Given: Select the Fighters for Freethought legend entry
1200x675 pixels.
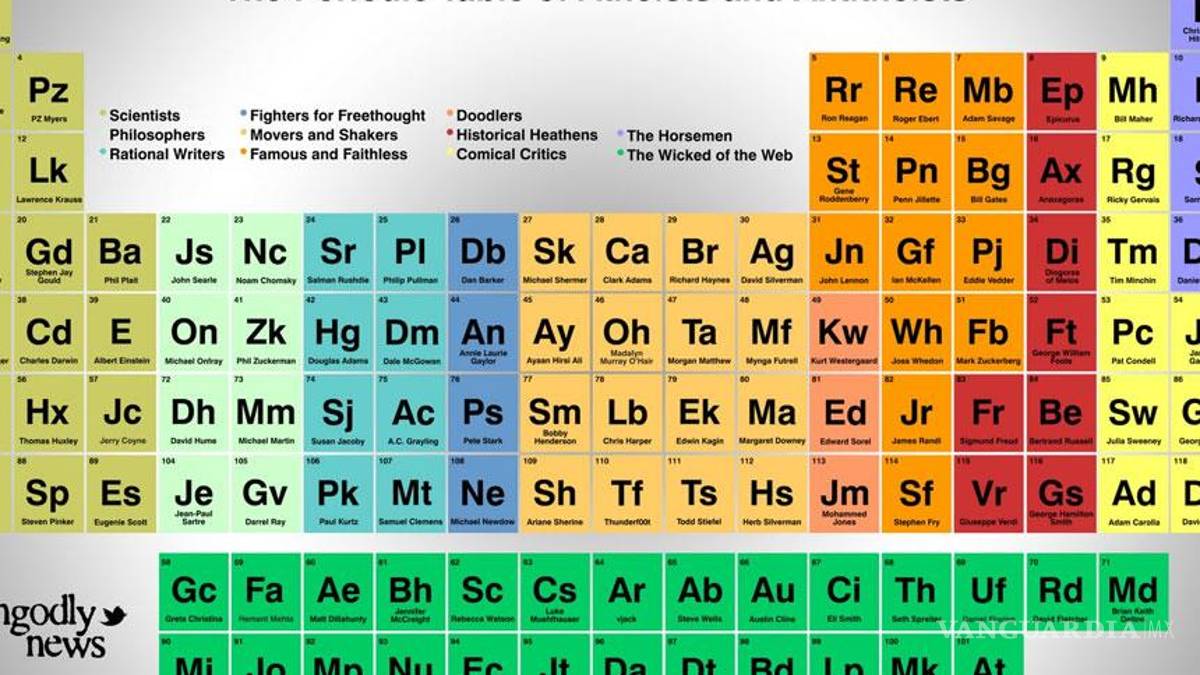Looking at the screenshot, I should coord(337,116).
